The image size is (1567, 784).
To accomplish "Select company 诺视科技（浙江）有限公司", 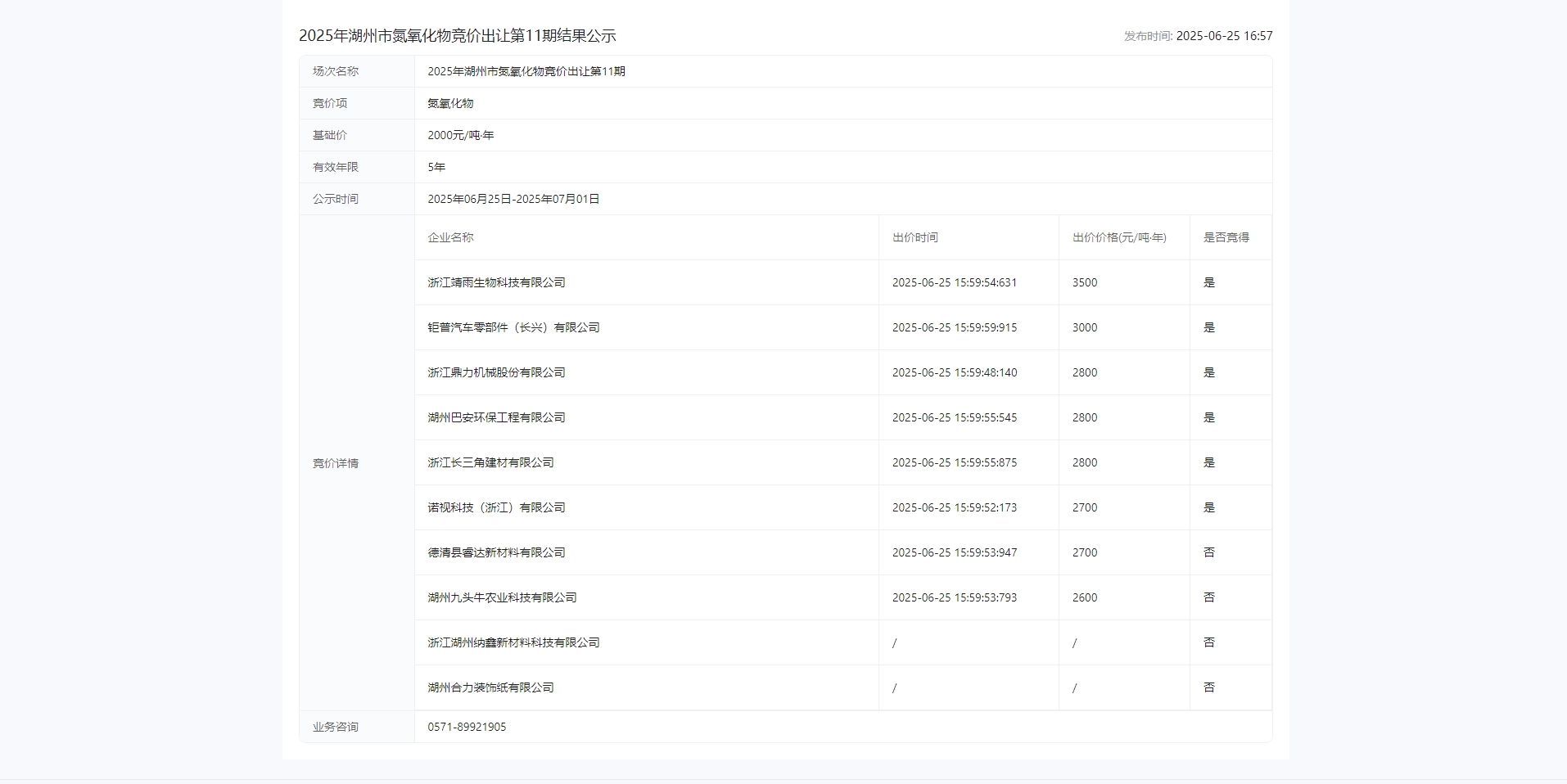I will click(496, 507).
